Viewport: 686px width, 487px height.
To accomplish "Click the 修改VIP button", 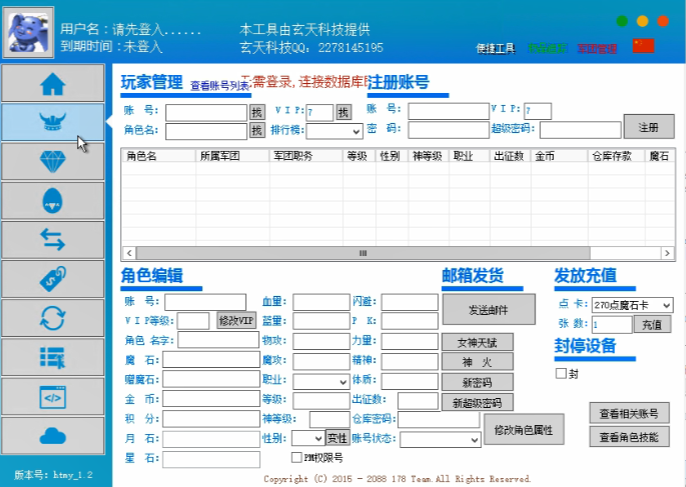I will pos(236,320).
